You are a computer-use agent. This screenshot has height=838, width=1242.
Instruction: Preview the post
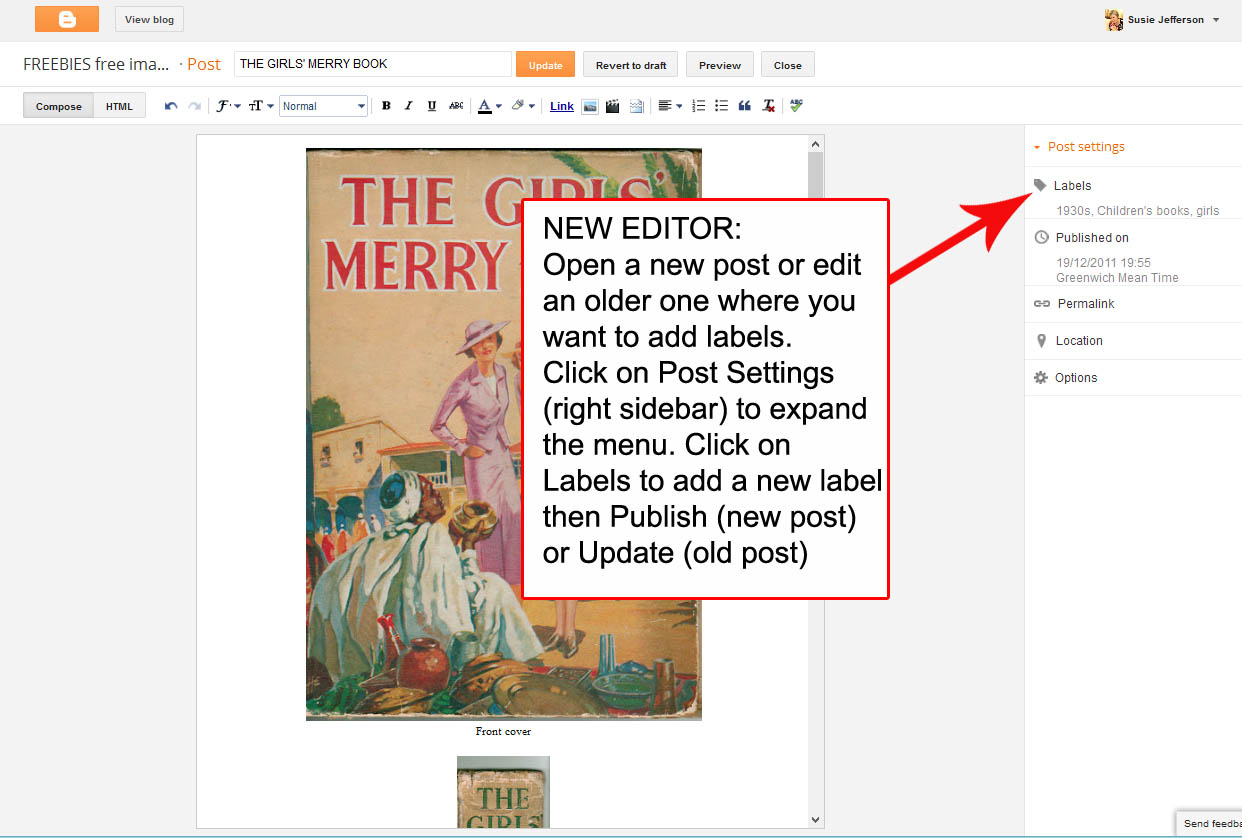pos(720,65)
